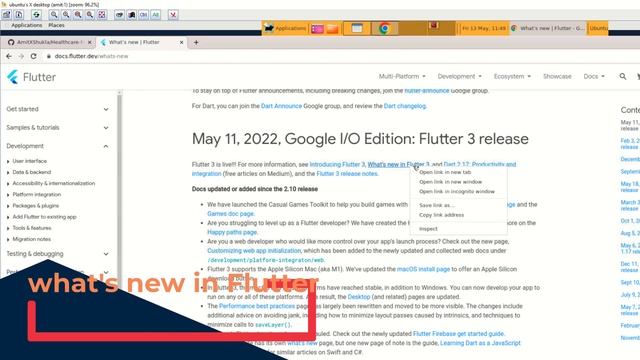Toggle the Alt key button in VNC toolbar
The width and height of the screenshot is (640, 360).
coord(156,15)
